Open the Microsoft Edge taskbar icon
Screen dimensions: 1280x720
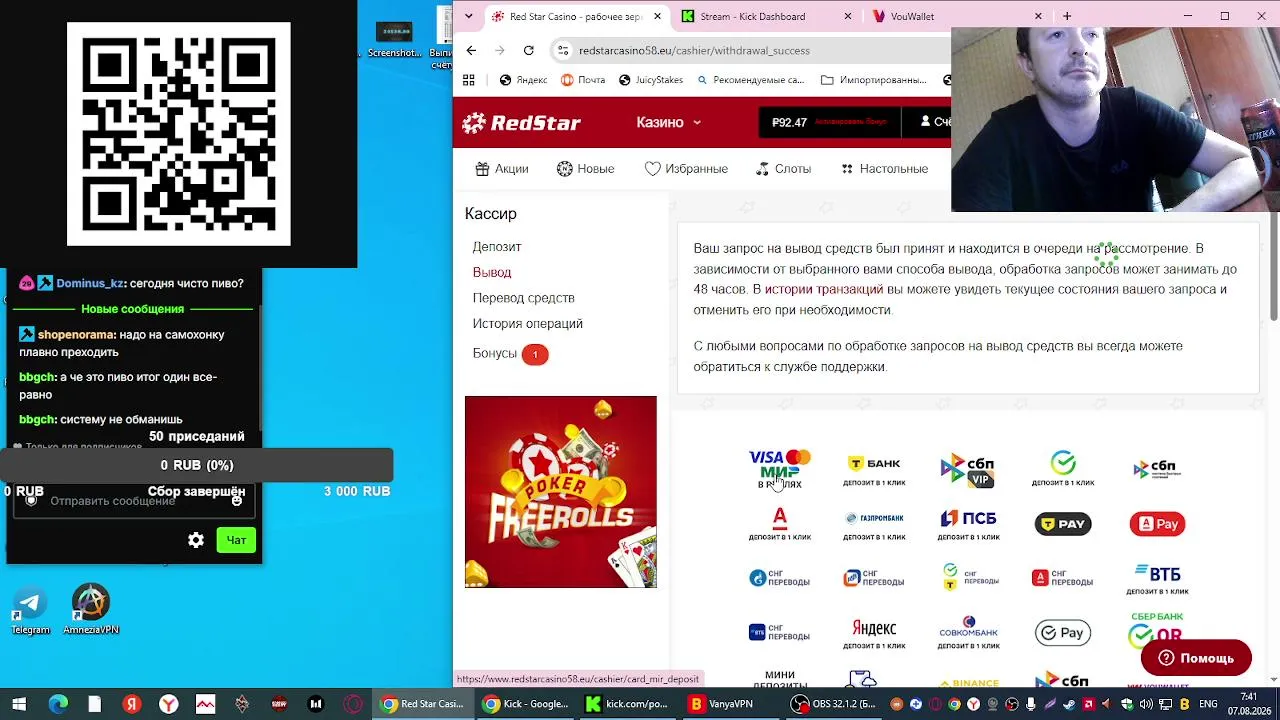click(58, 704)
